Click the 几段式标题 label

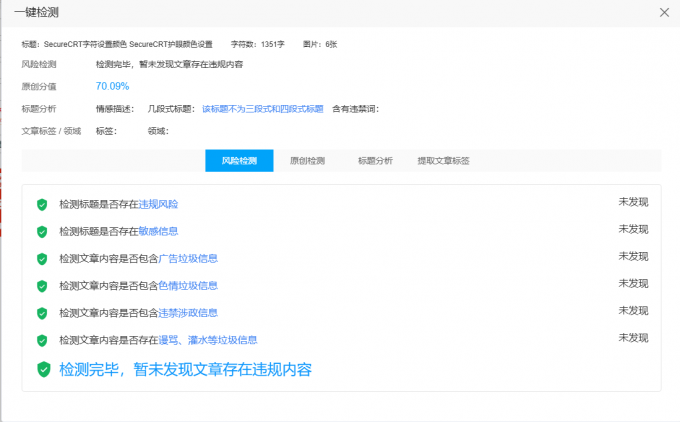click(171, 109)
